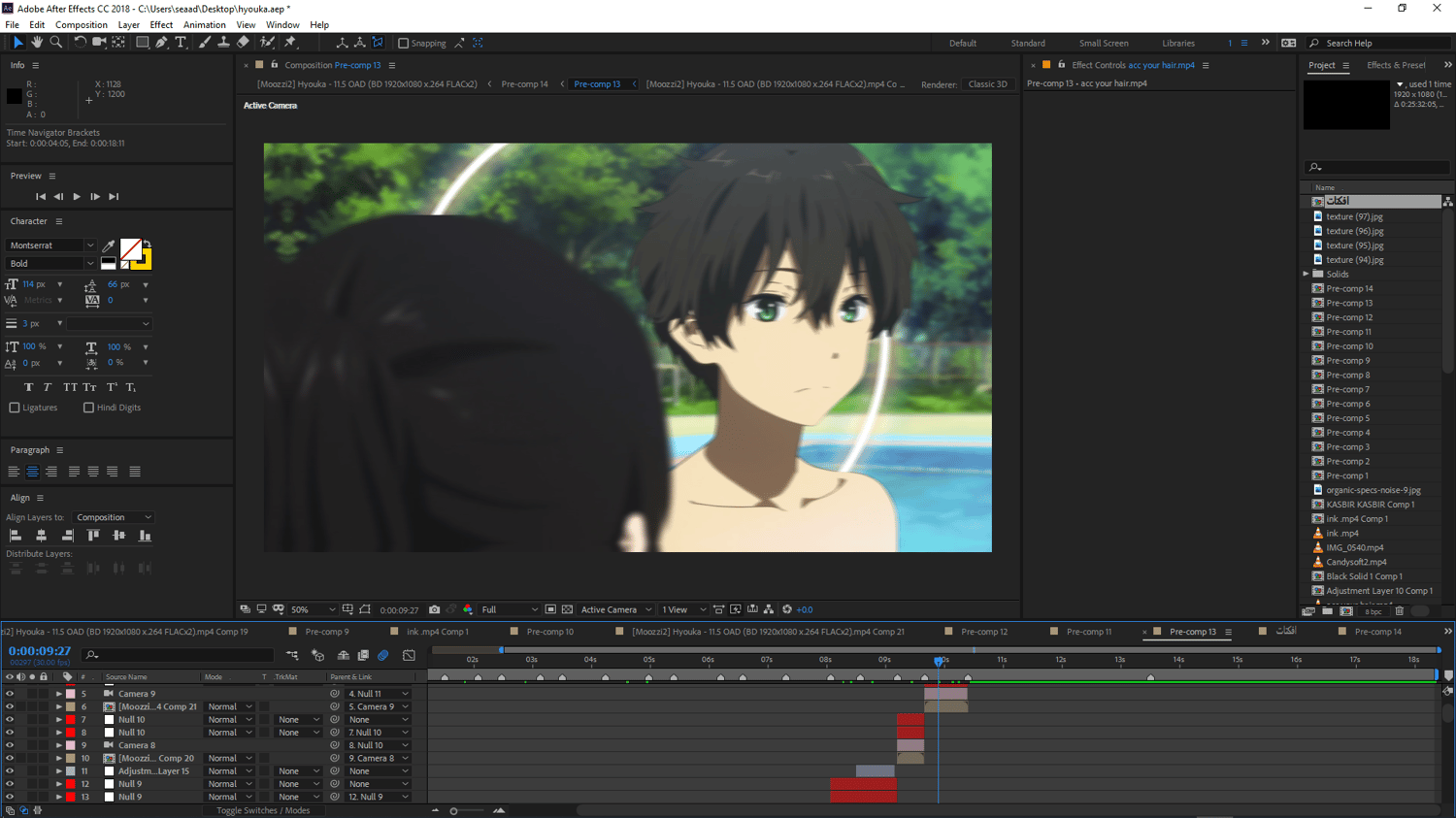Open the Composition menu
Image resolution: width=1456 pixels, height=818 pixels.
[x=82, y=25]
